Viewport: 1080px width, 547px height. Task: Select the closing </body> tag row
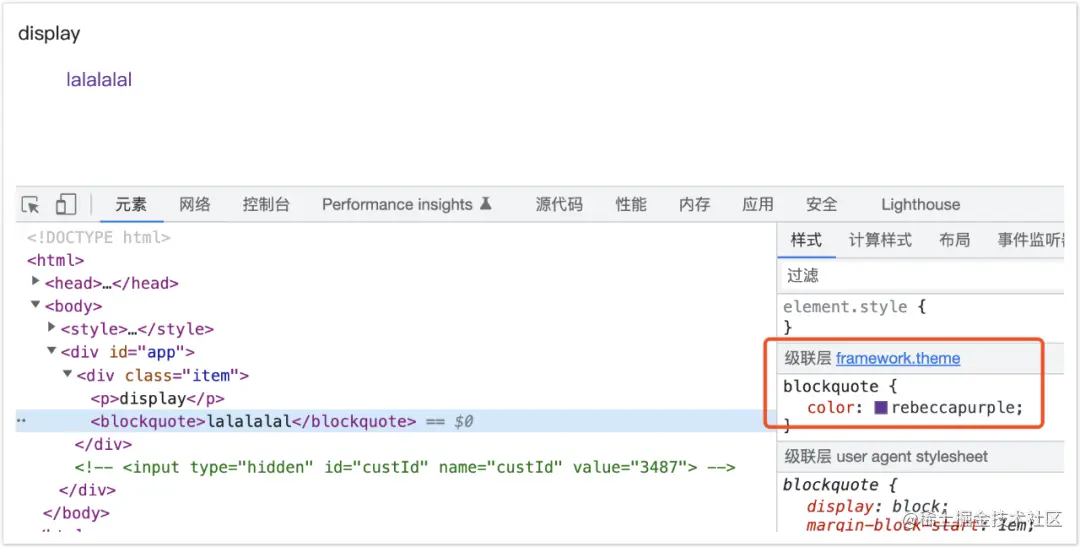tap(76, 513)
